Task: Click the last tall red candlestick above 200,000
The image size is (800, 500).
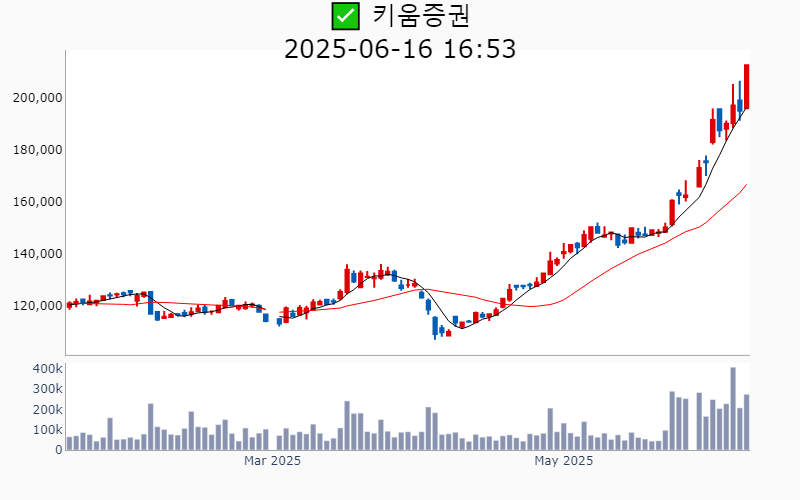Action: coord(746,86)
